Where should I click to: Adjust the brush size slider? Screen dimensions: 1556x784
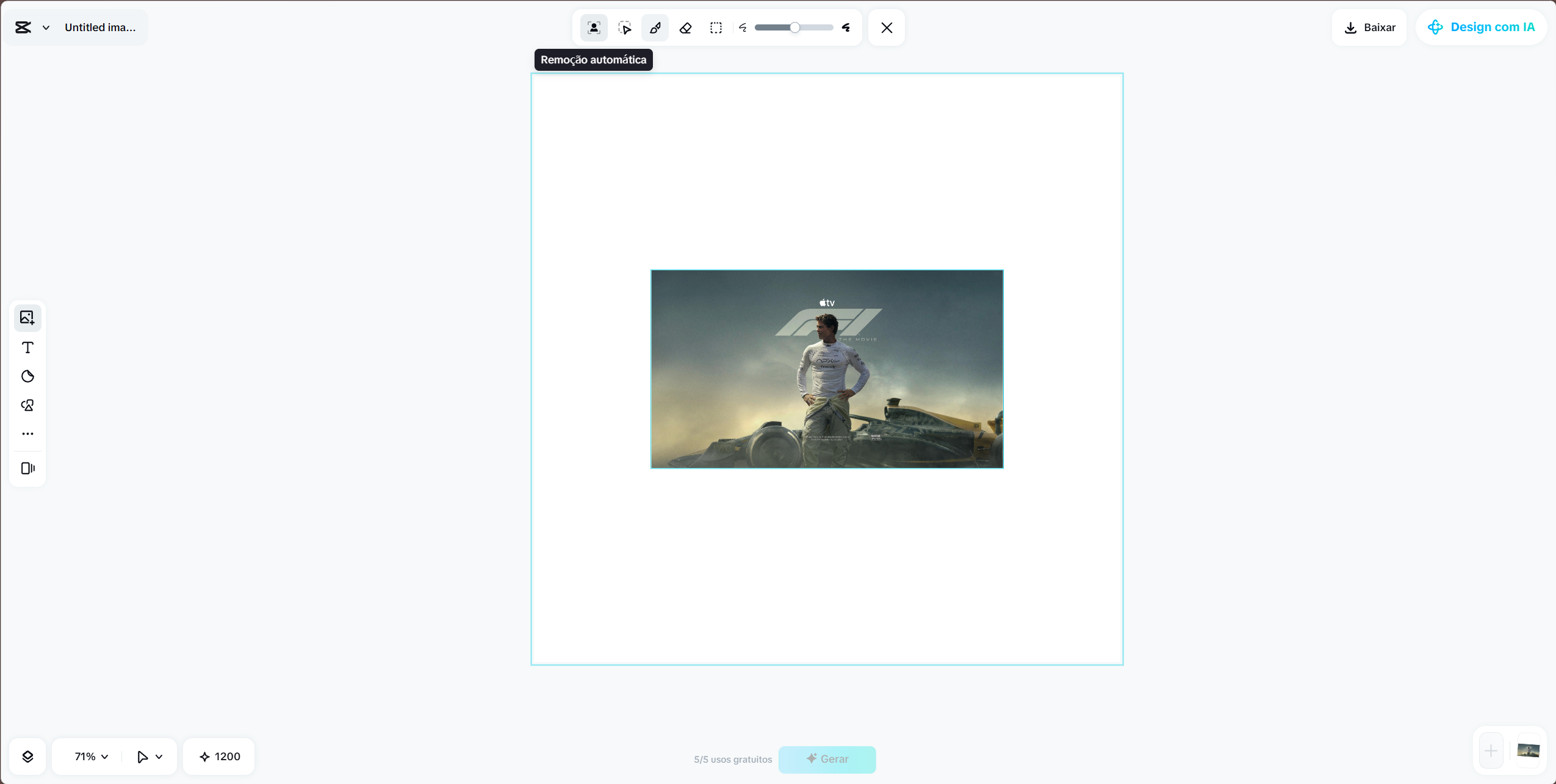793,27
